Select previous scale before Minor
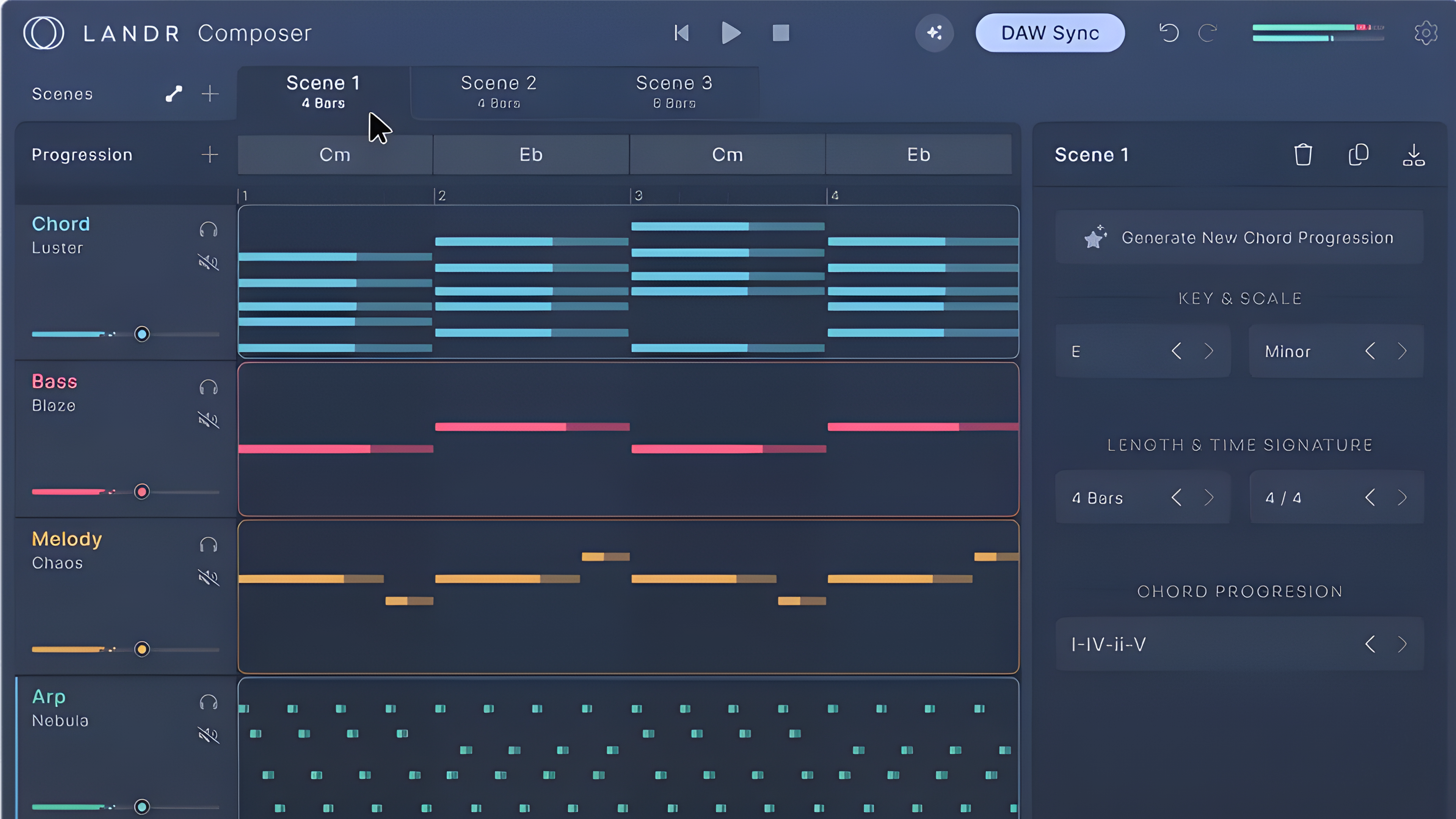The image size is (1456, 819). [x=1370, y=351]
